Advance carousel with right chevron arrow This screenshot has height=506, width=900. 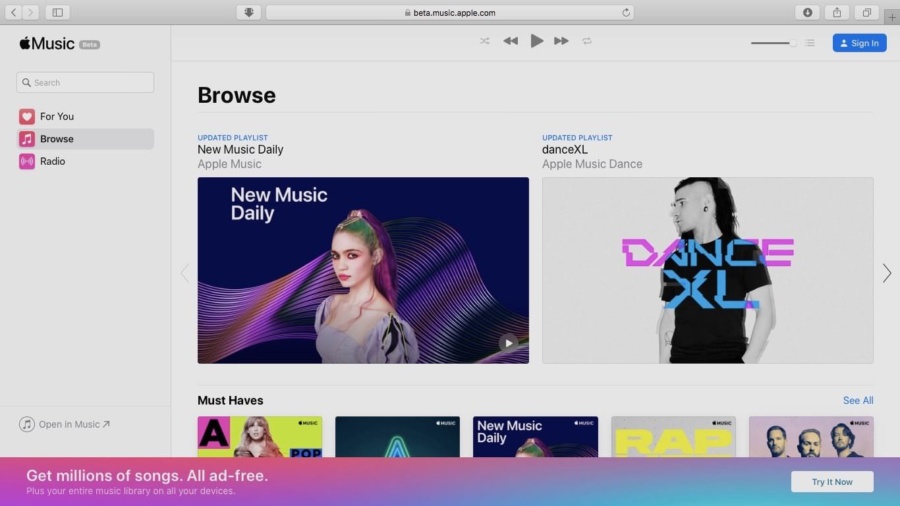(x=887, y=273)
